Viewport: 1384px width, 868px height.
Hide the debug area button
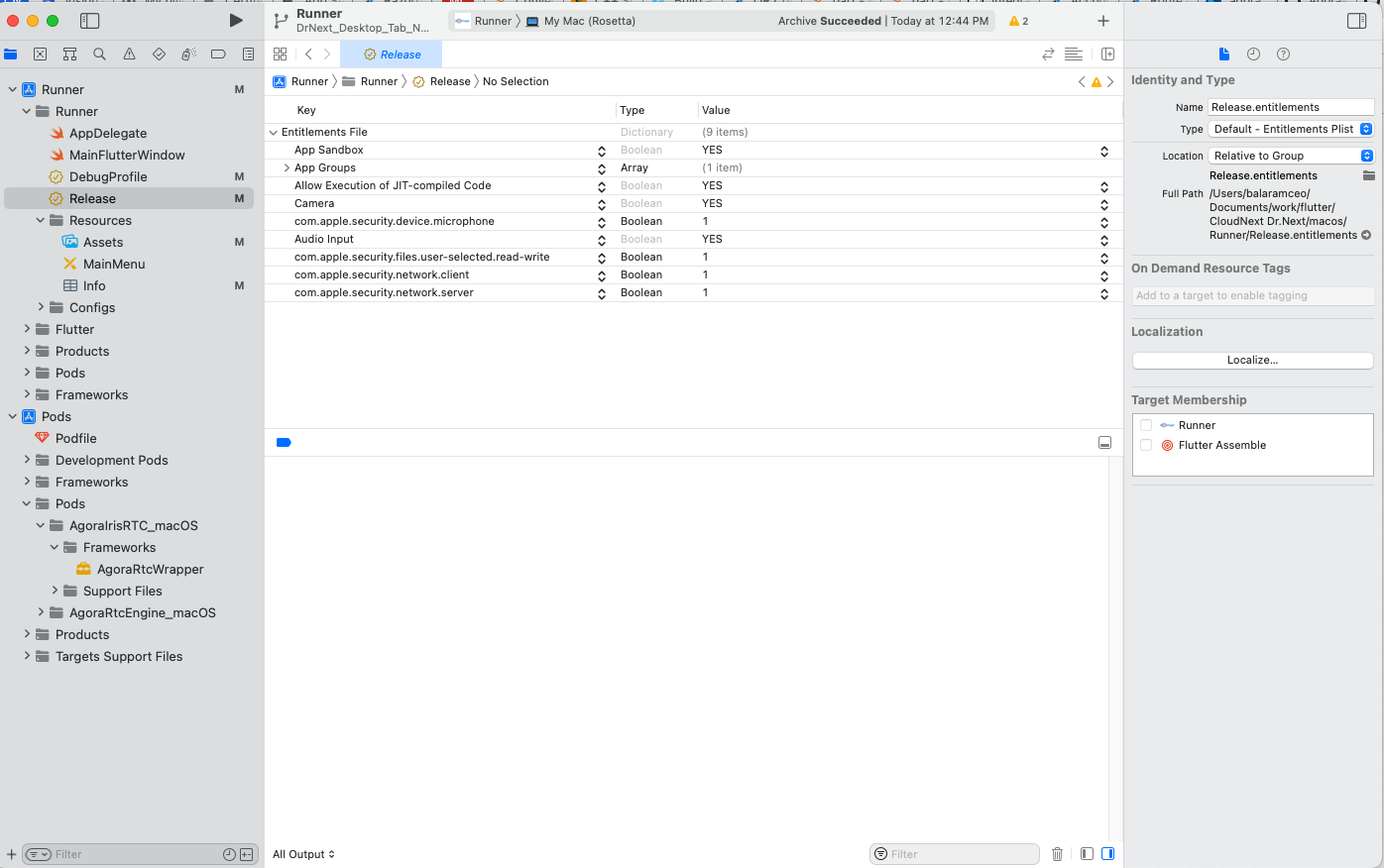pos(1104,443)
